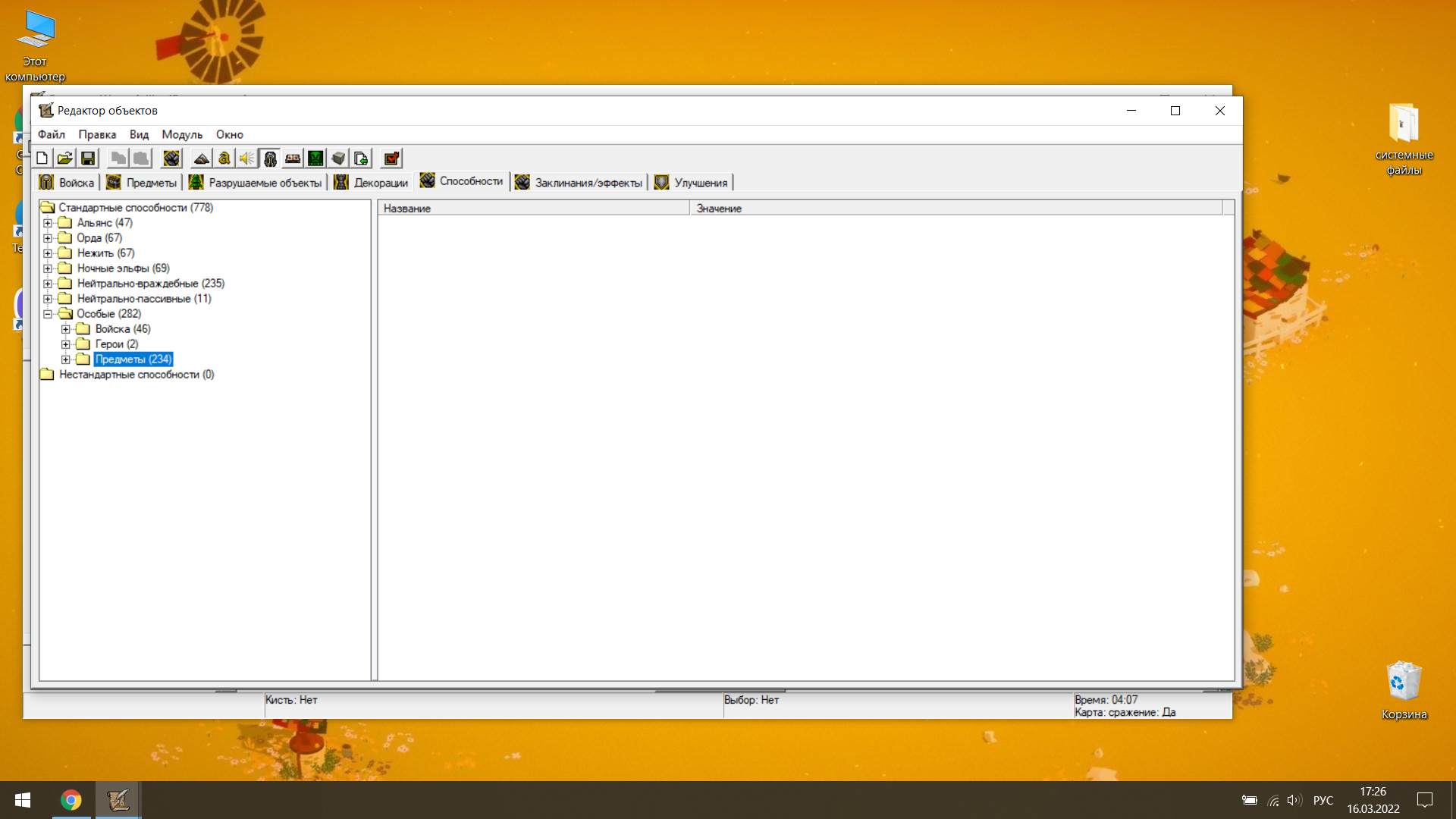Expand the Альянс (47) folder
Screen dimensions: 1456x819
48,223
